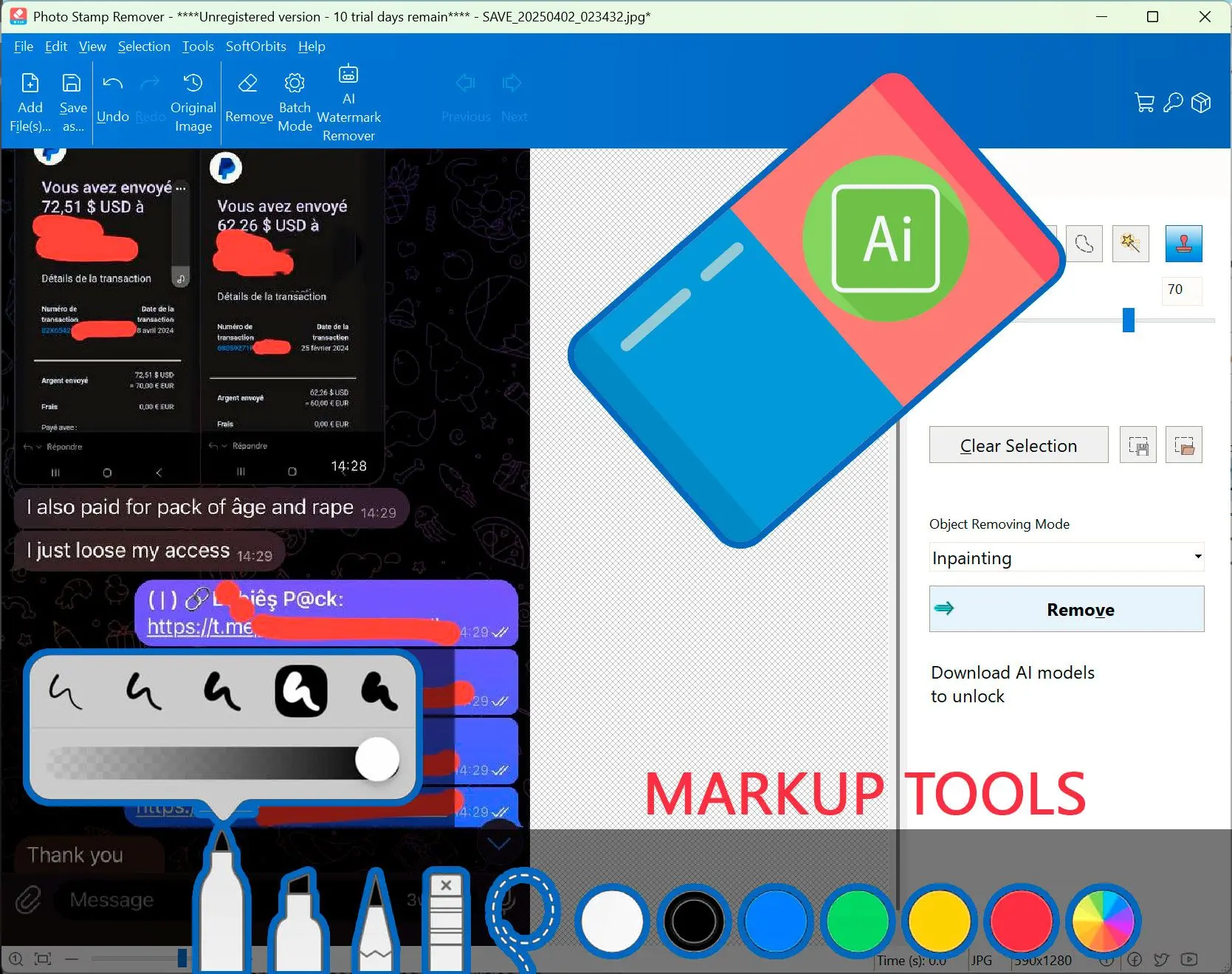Choose the thickest brush stroke style
The image size is (1232, 974).
pos(379,691)
